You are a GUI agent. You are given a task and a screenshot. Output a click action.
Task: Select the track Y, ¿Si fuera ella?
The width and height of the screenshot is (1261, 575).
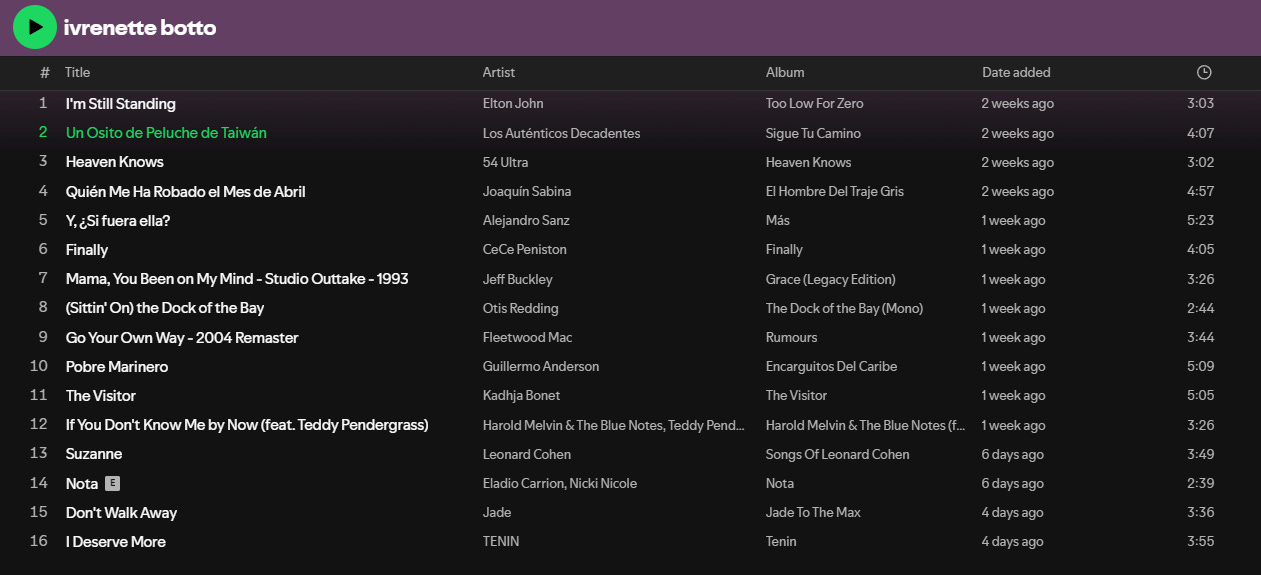[x=118, y=220]
